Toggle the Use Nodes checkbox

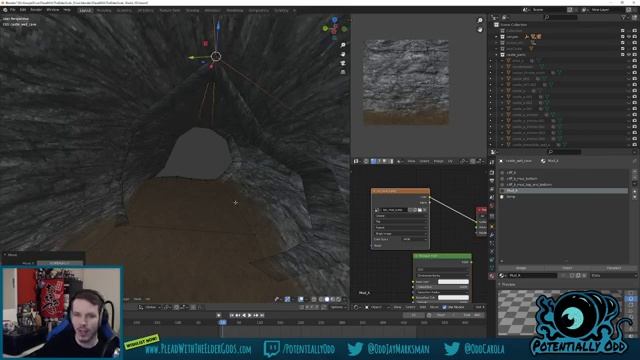coord(444,307)
